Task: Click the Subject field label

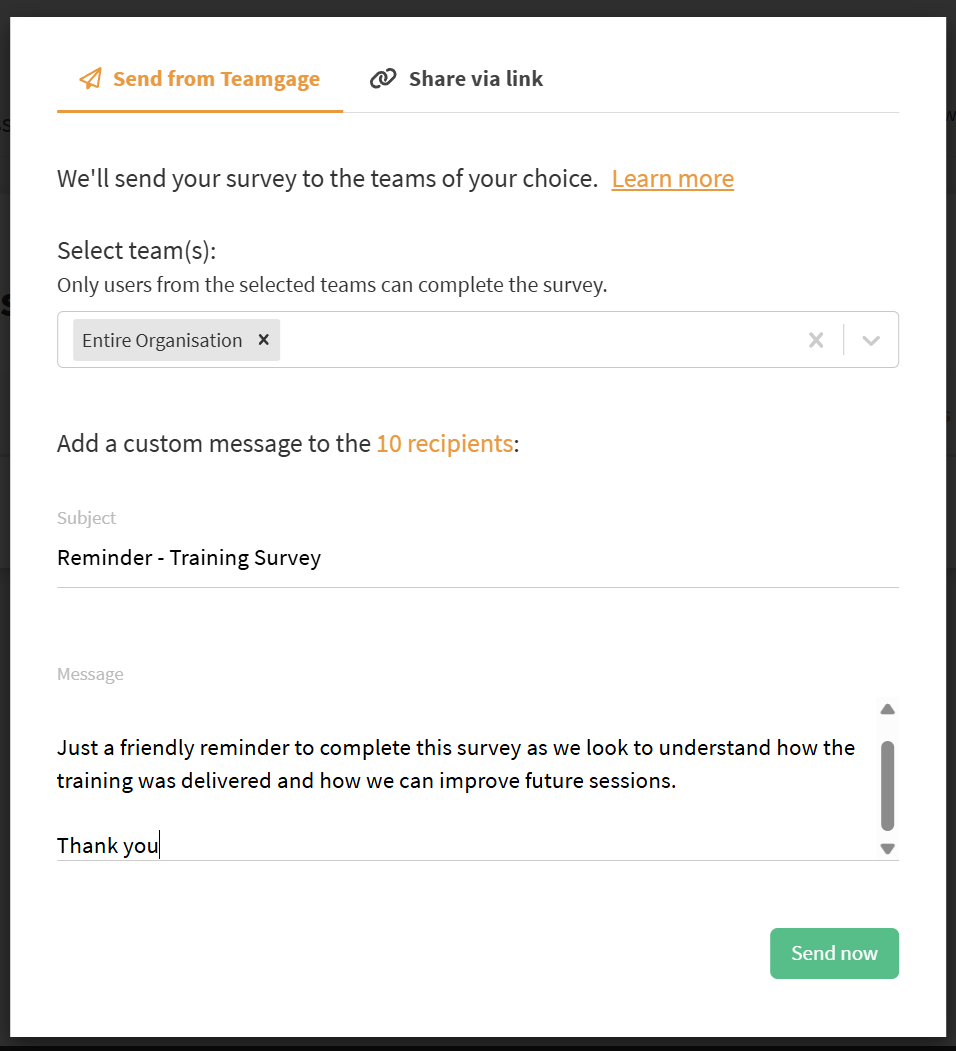Action: point(86,518)
